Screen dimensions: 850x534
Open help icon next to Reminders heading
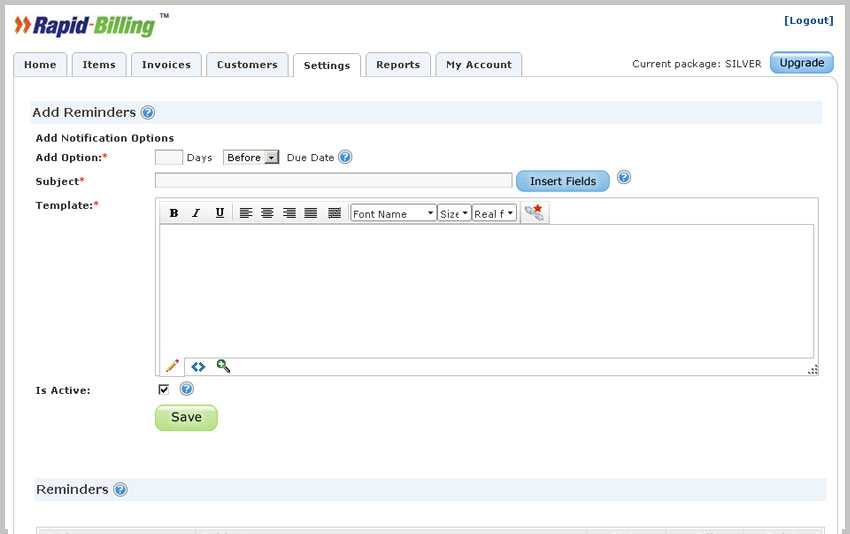(120, 490)
